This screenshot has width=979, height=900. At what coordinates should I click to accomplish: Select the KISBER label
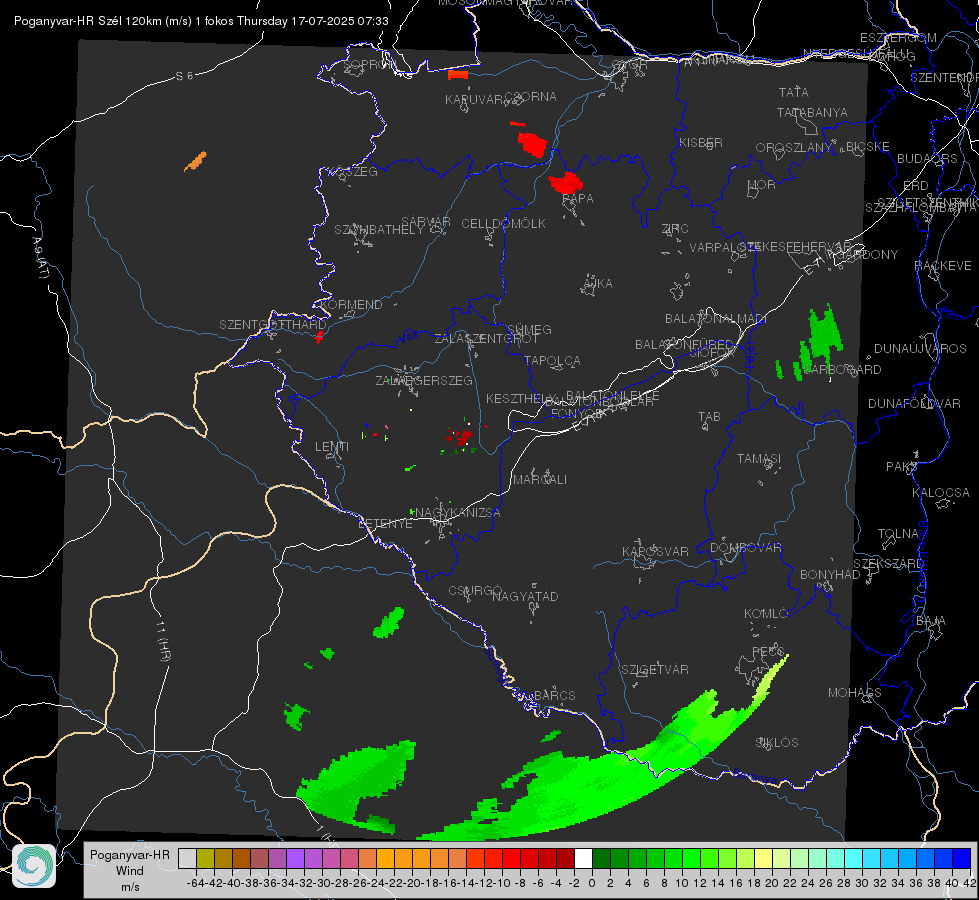(701, 142)
